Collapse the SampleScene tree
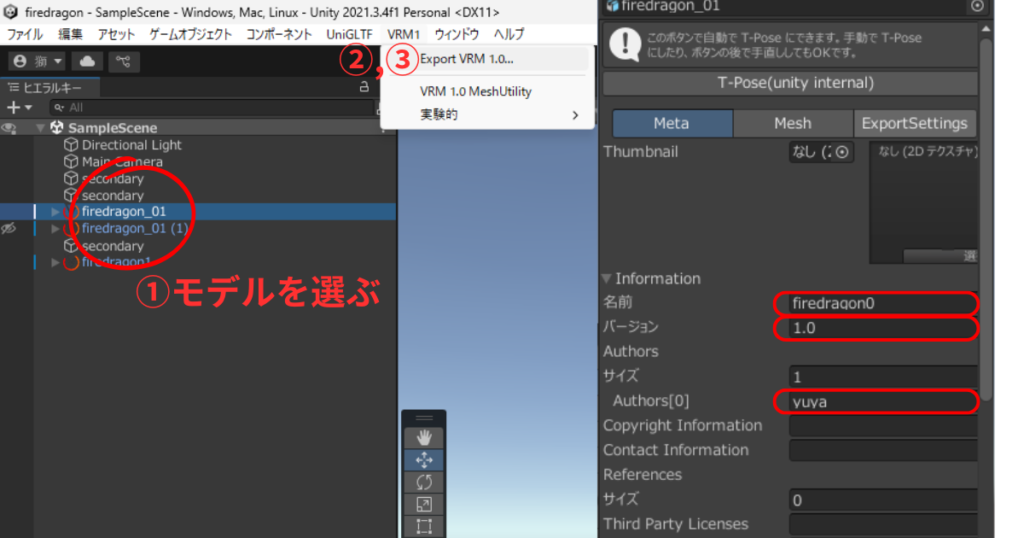The height and width of the screenshot is (538, 1024). pos(40,128)
